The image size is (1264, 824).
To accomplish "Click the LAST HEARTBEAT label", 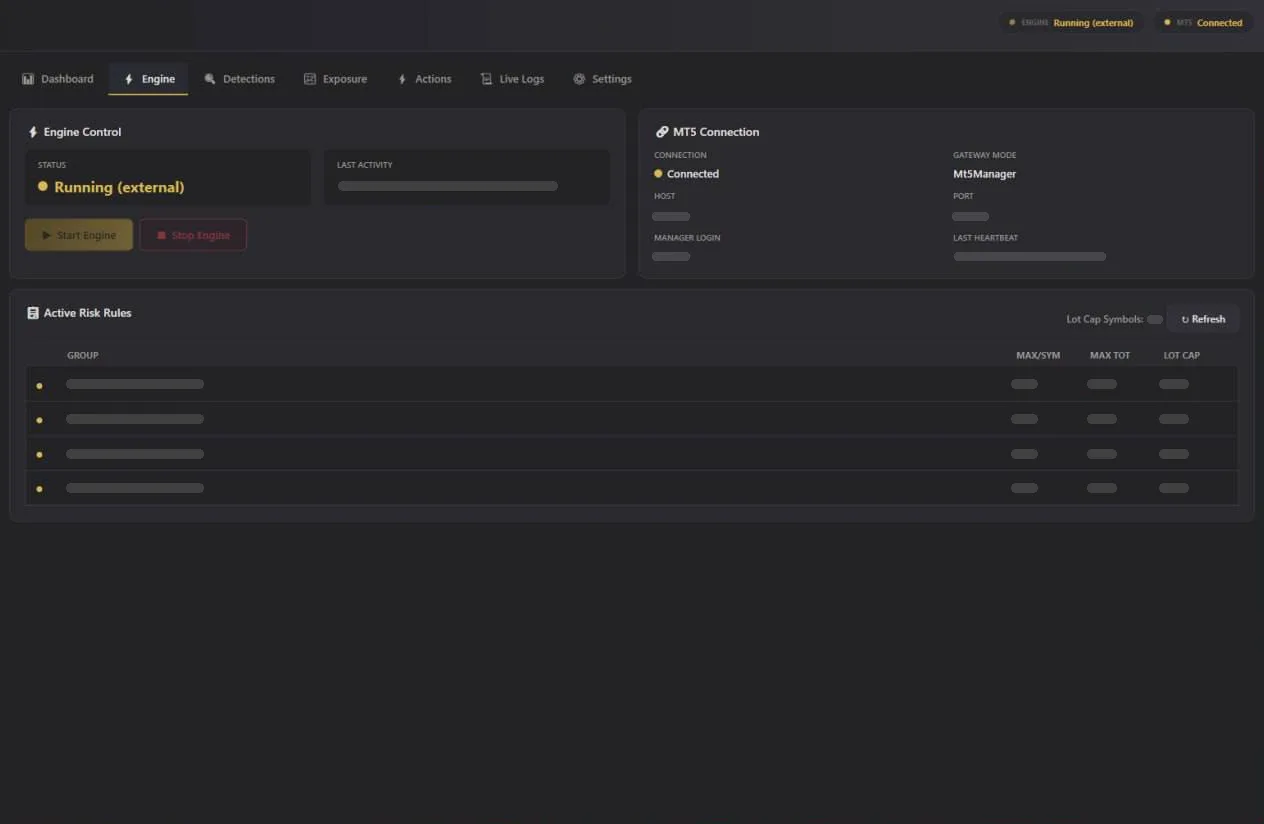I will point(986,238).
